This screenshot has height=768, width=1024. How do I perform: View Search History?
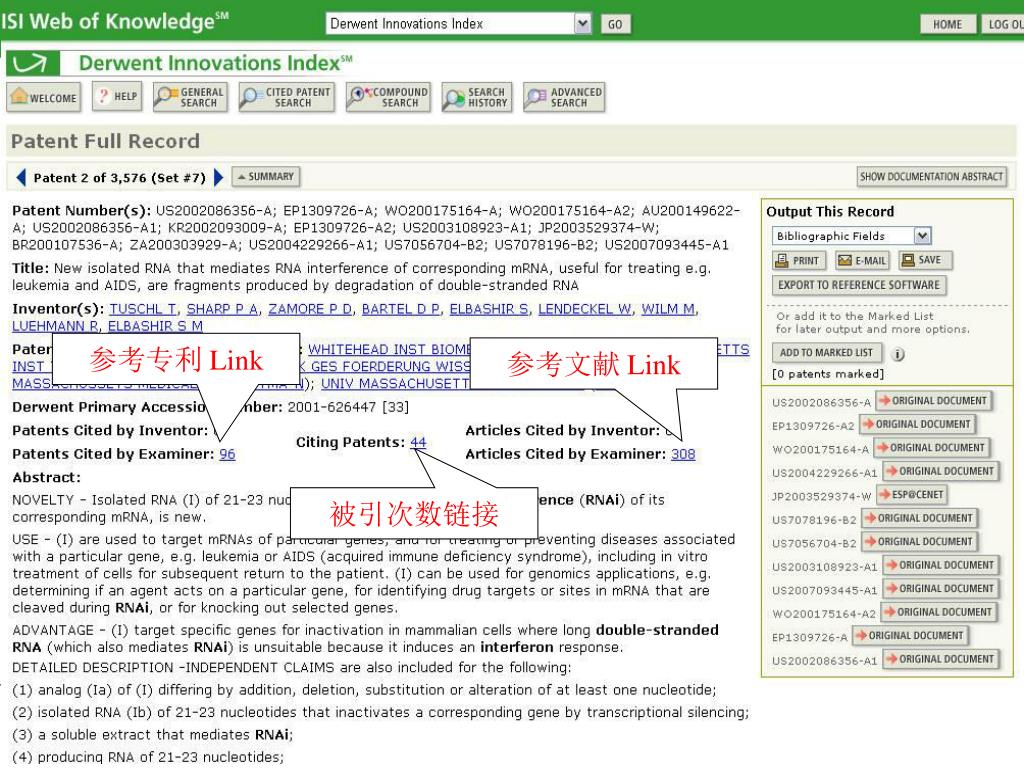tap(477, 98)
